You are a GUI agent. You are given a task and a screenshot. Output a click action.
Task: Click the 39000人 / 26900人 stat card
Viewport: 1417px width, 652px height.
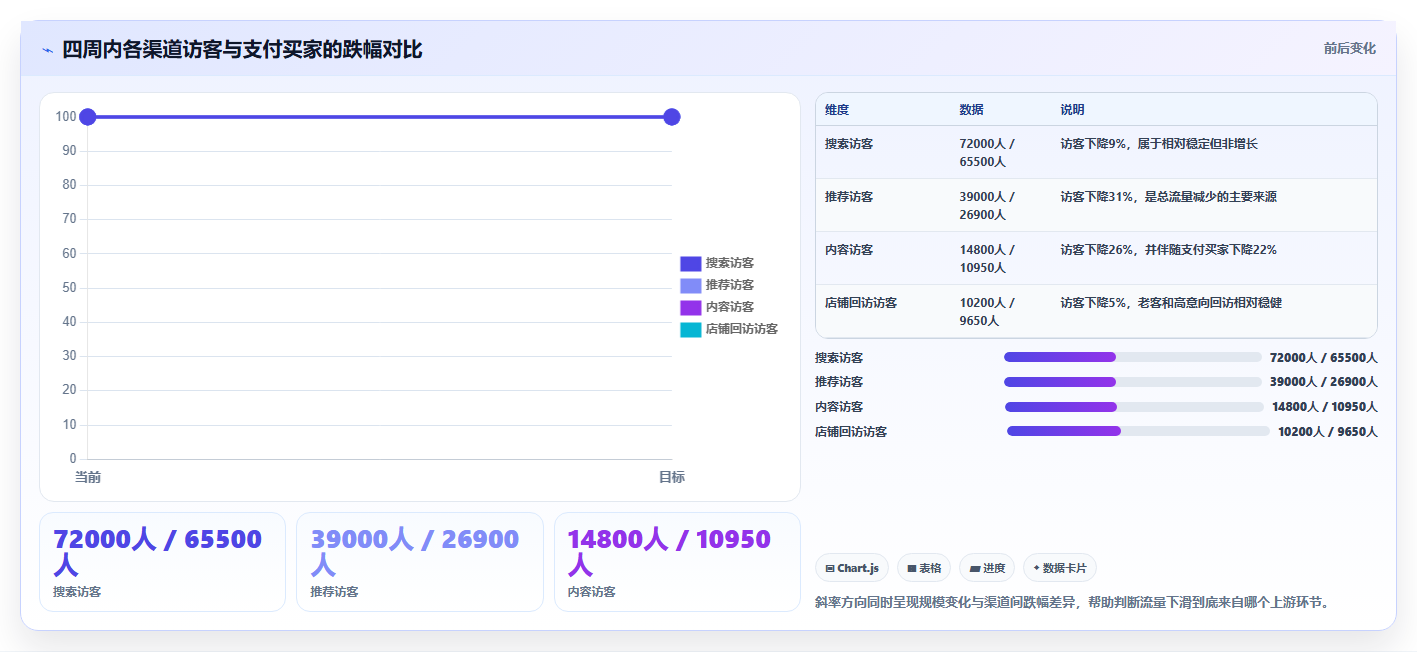coord(420,562)
